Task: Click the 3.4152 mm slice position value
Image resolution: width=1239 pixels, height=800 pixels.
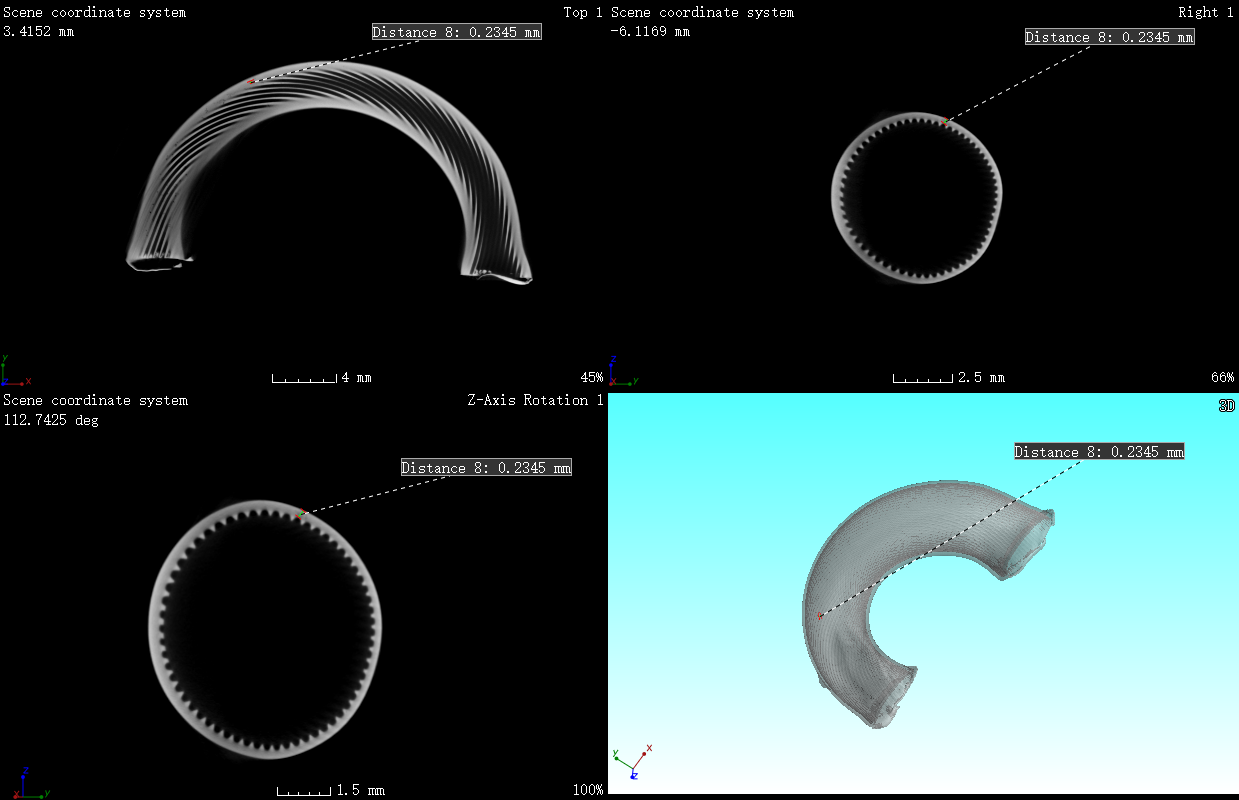Action: (x=38, y=31)
